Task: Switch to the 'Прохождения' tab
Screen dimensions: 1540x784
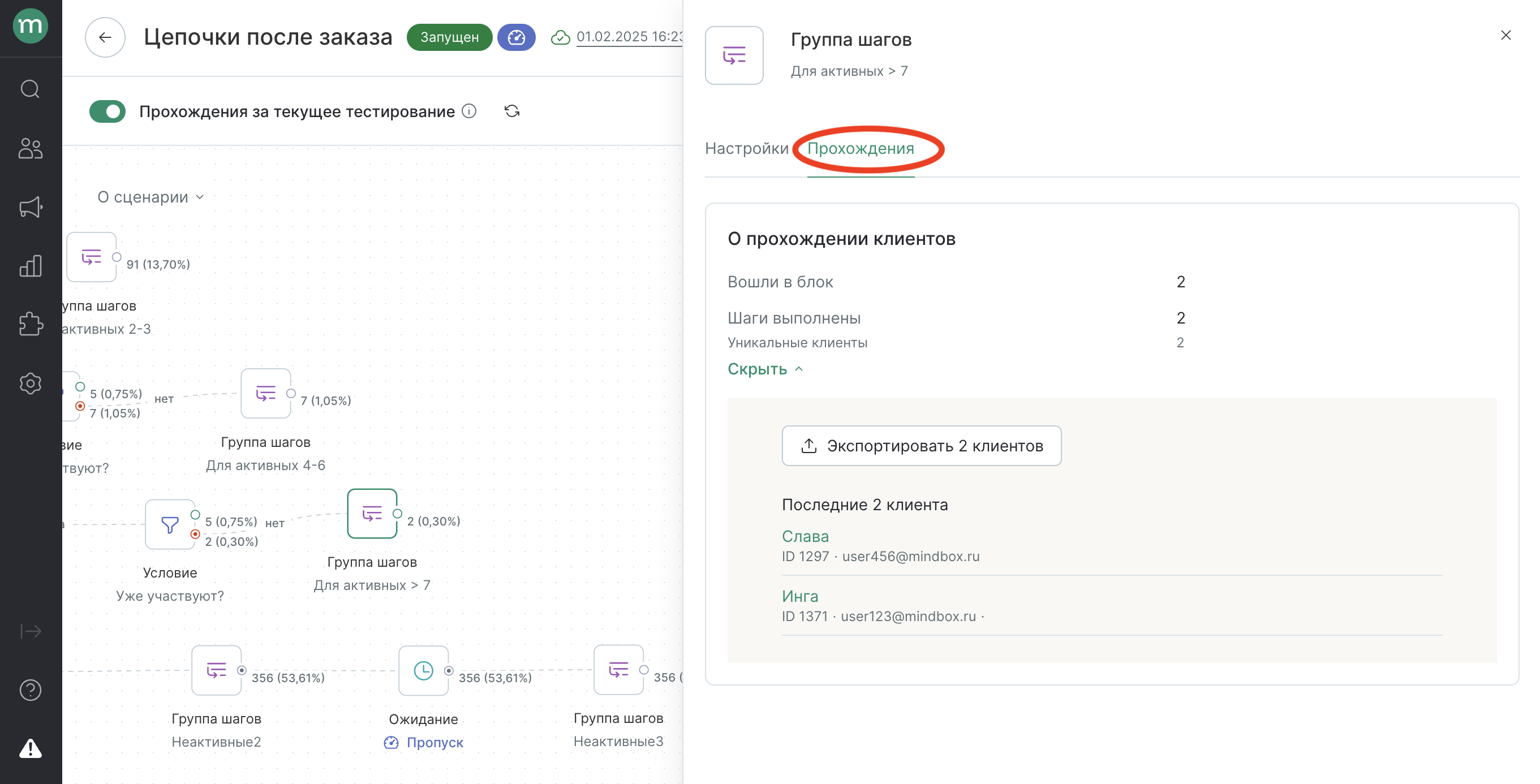Action: (861, 148)
